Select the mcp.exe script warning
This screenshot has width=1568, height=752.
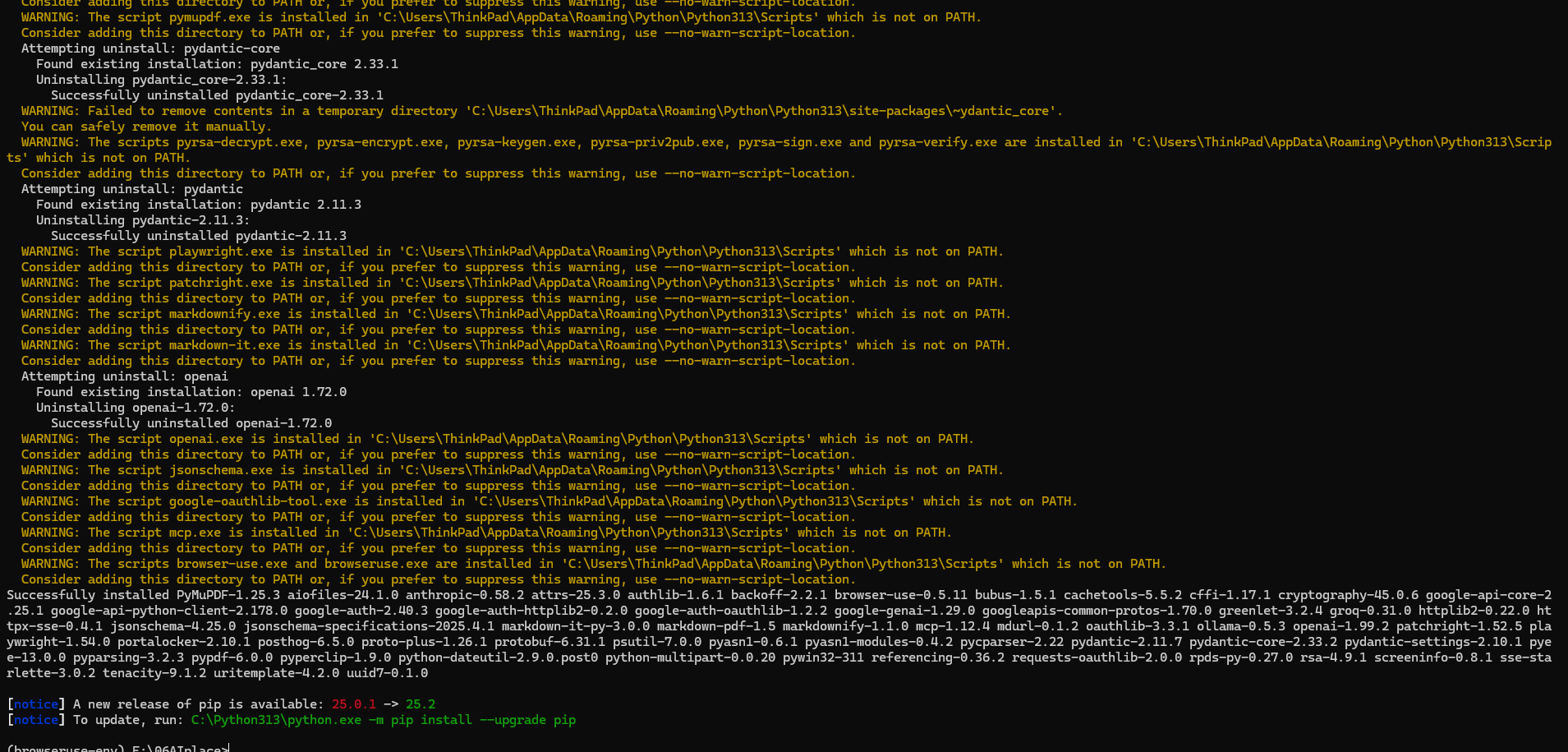point(486,533)
